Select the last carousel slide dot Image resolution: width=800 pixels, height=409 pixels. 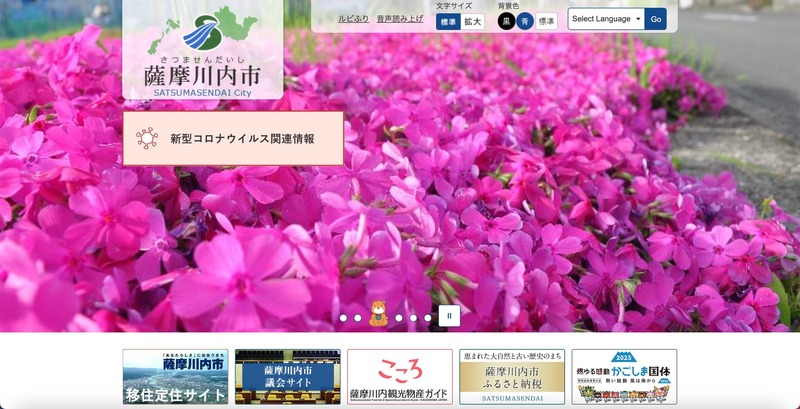[428, 318]
